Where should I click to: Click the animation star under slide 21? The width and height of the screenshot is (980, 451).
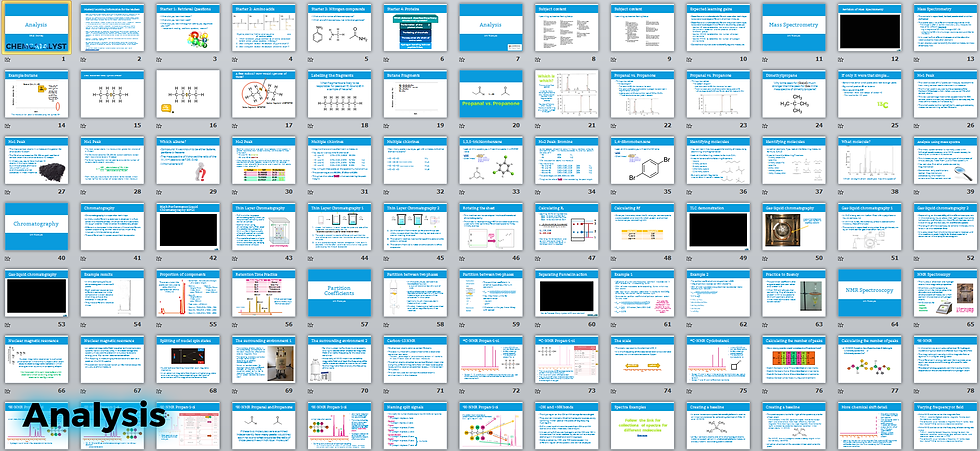pos(538,125)
